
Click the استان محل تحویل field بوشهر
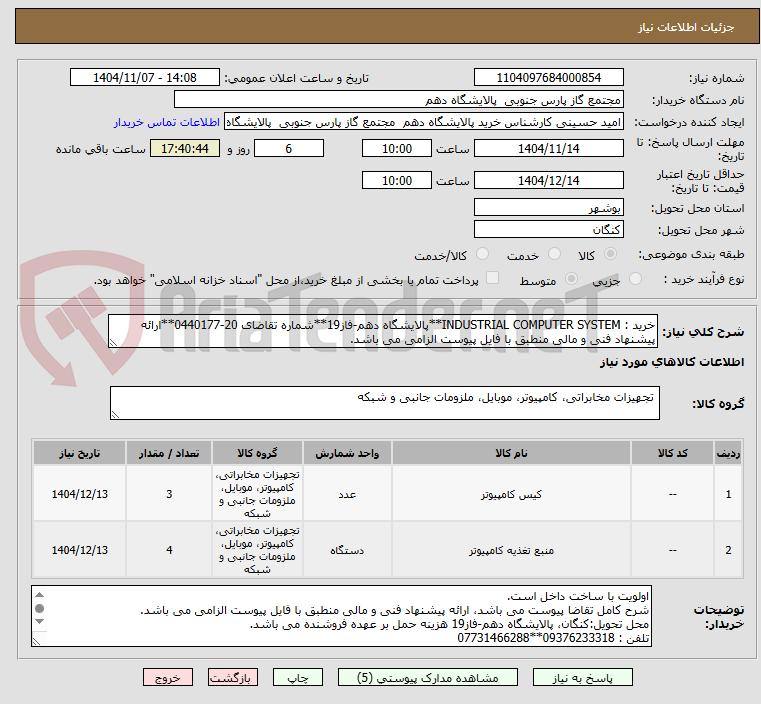tap(548, 208)
